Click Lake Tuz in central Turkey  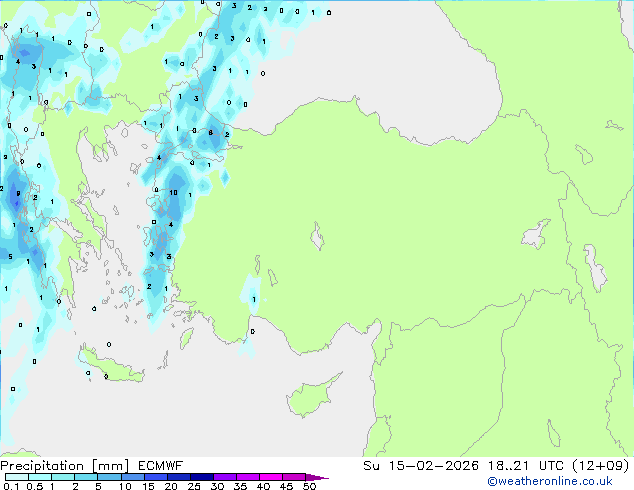coord(317,236)
